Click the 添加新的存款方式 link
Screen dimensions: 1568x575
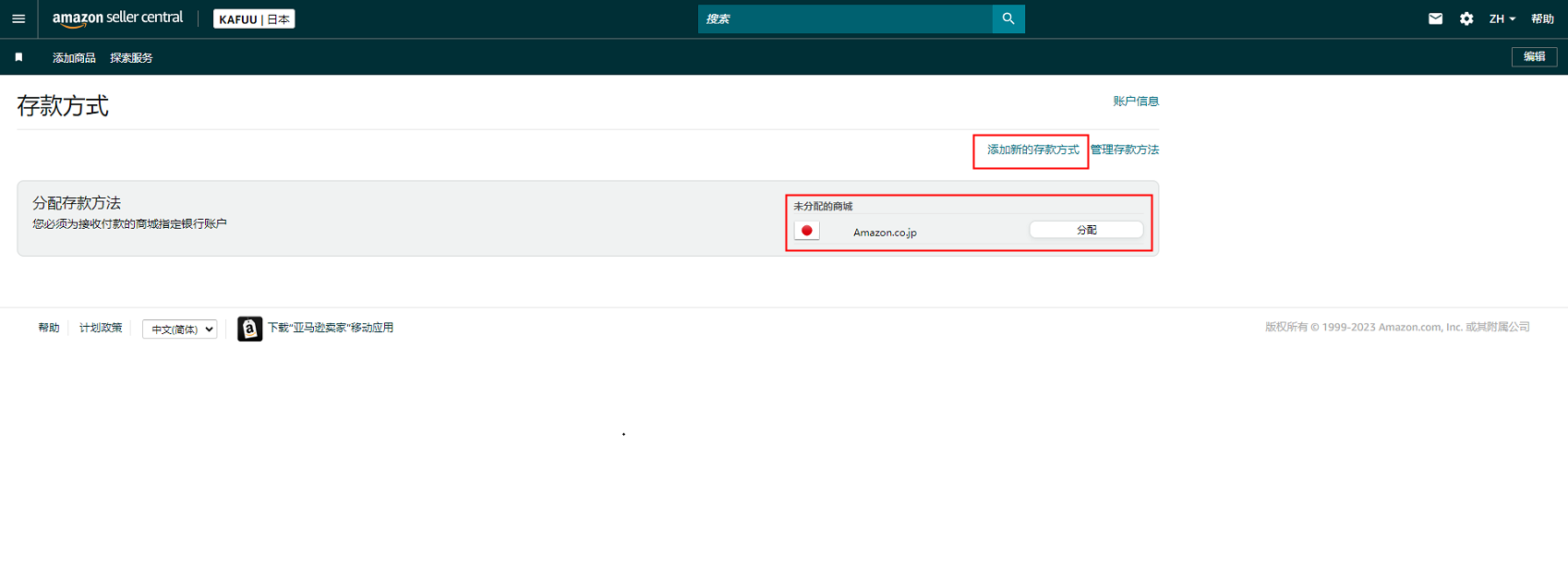pos(1032,150)
